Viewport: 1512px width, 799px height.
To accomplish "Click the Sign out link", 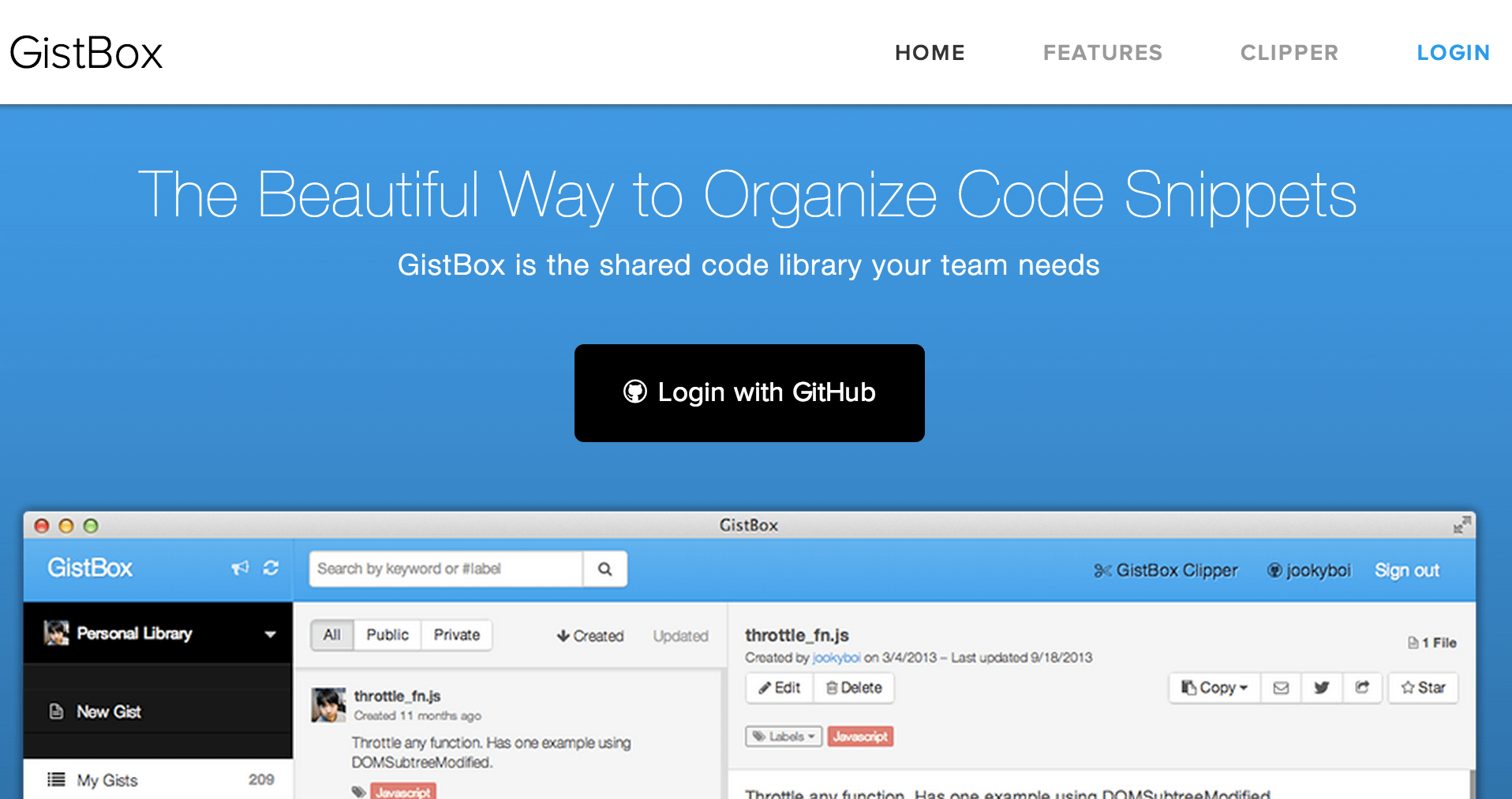I will [x=1407, y=570].
